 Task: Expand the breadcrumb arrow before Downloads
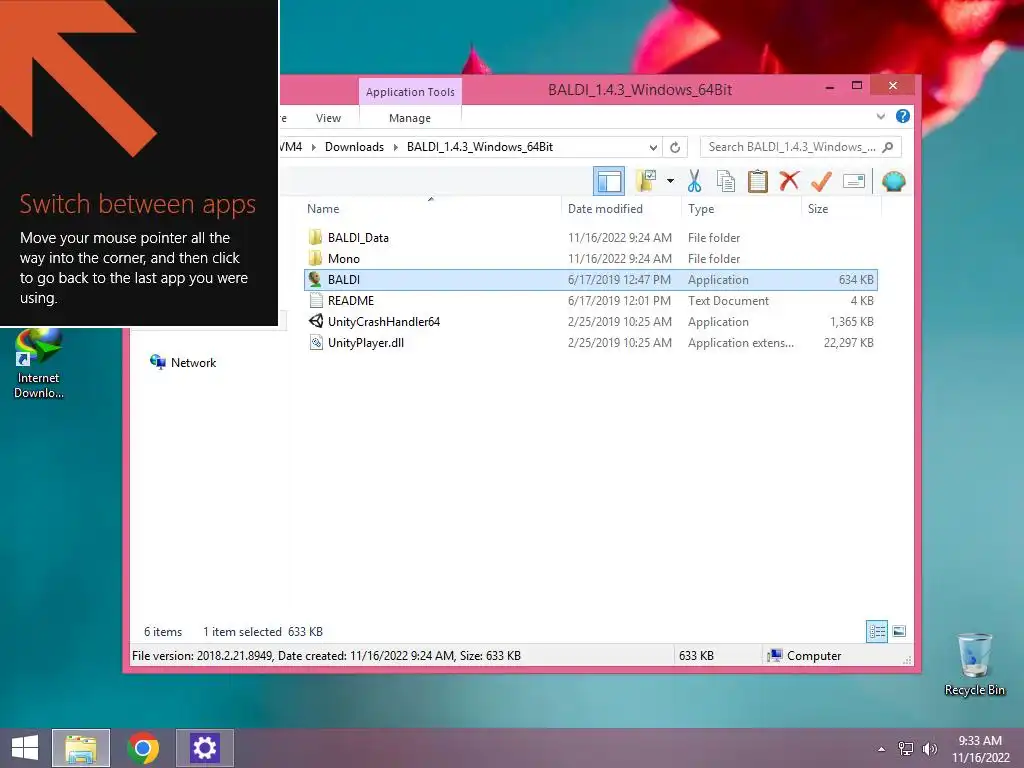pos(313,147)
